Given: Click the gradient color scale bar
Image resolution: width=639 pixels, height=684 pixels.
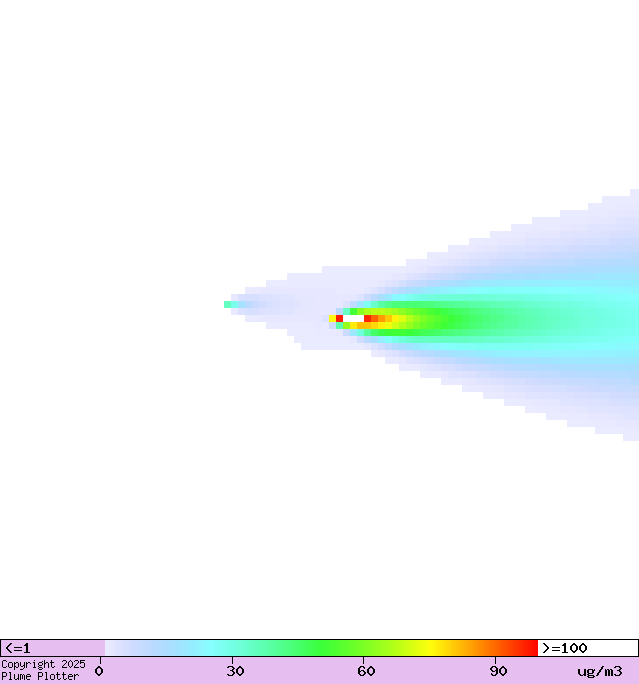Looking at the screenshot, I should (x=321, y=648).
